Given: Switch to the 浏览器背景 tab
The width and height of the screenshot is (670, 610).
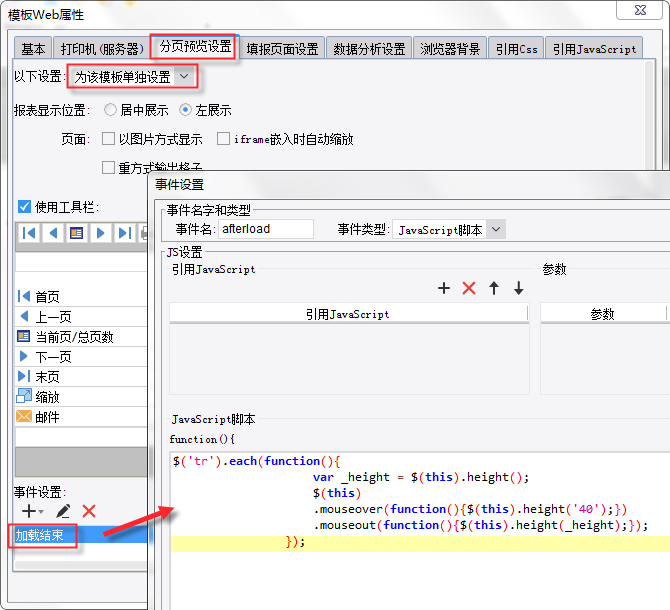Looking at the screenshot, I should coord(450,49).
